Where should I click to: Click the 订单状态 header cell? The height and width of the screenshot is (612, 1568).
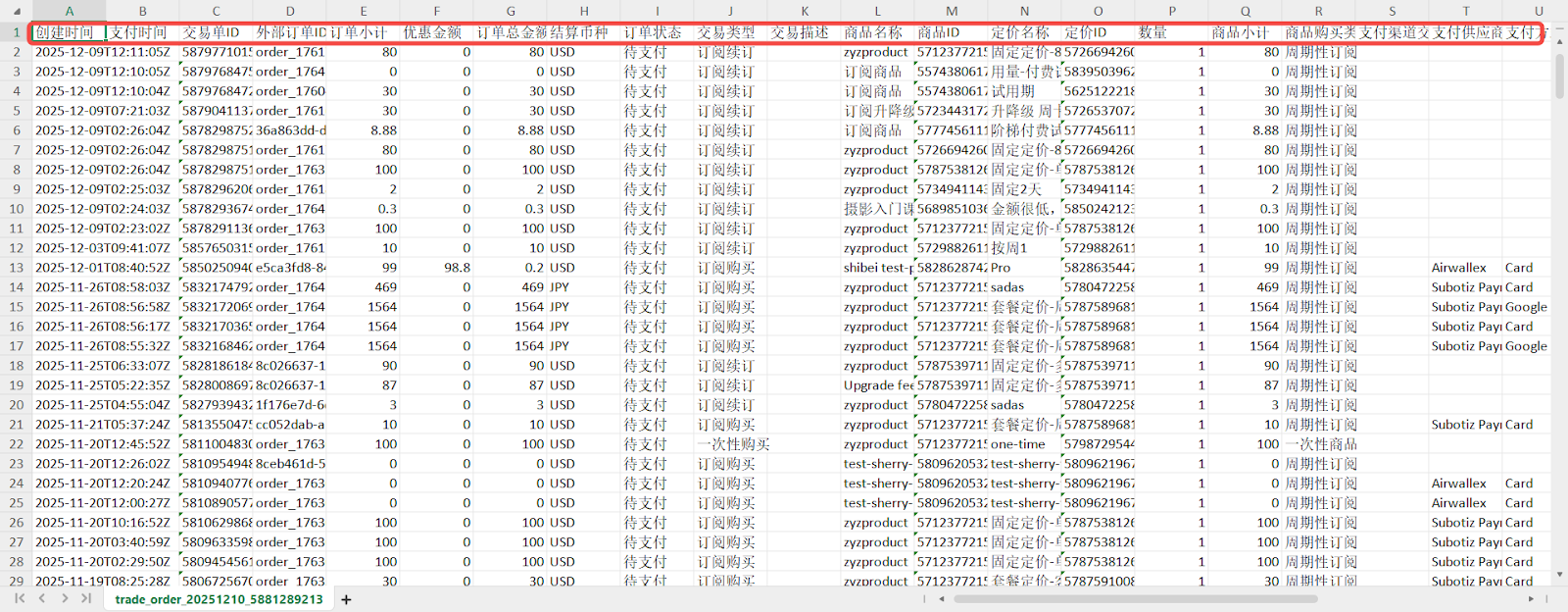pos(657,32)
